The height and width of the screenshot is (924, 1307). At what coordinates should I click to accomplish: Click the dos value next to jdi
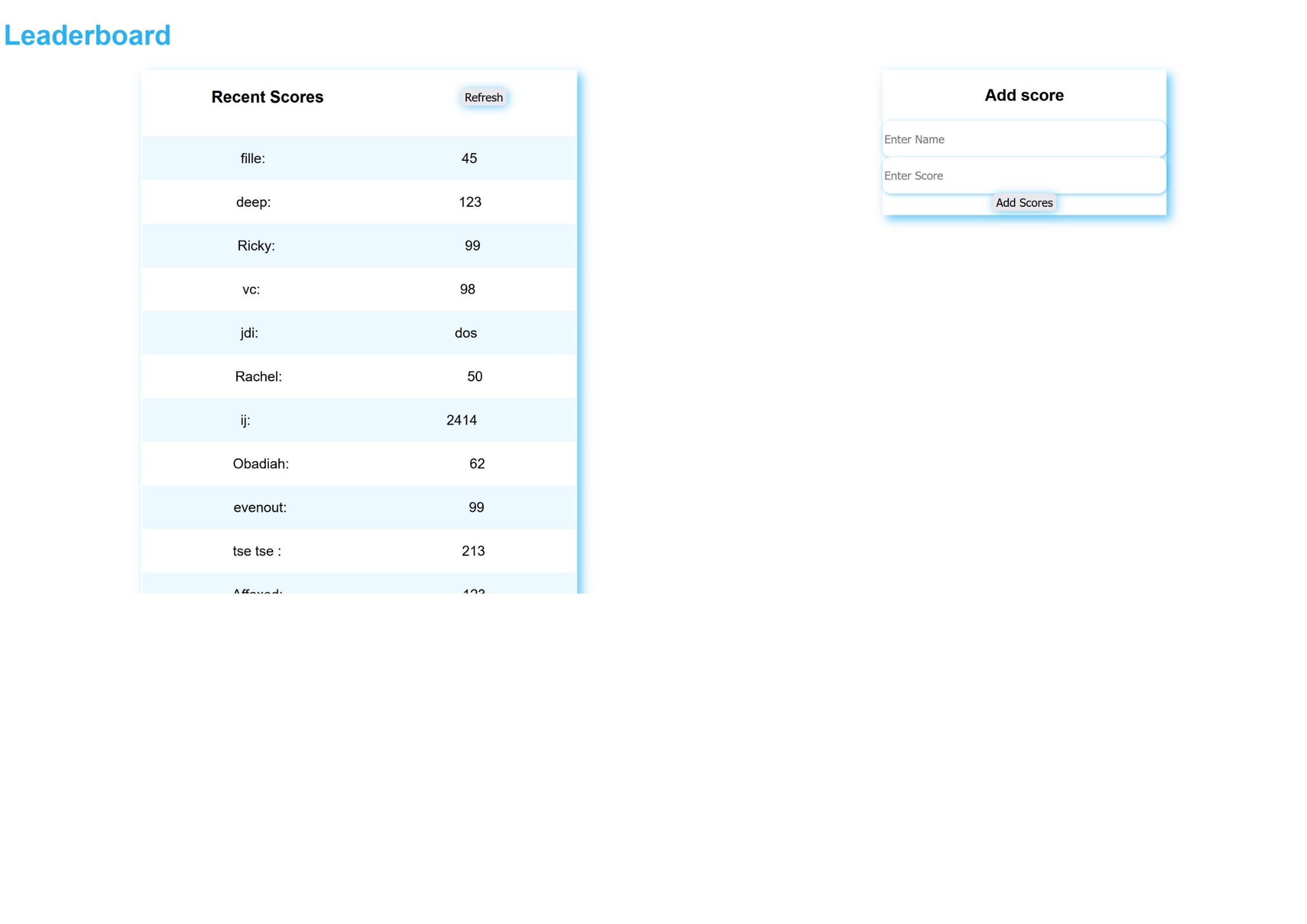[465, 332]
